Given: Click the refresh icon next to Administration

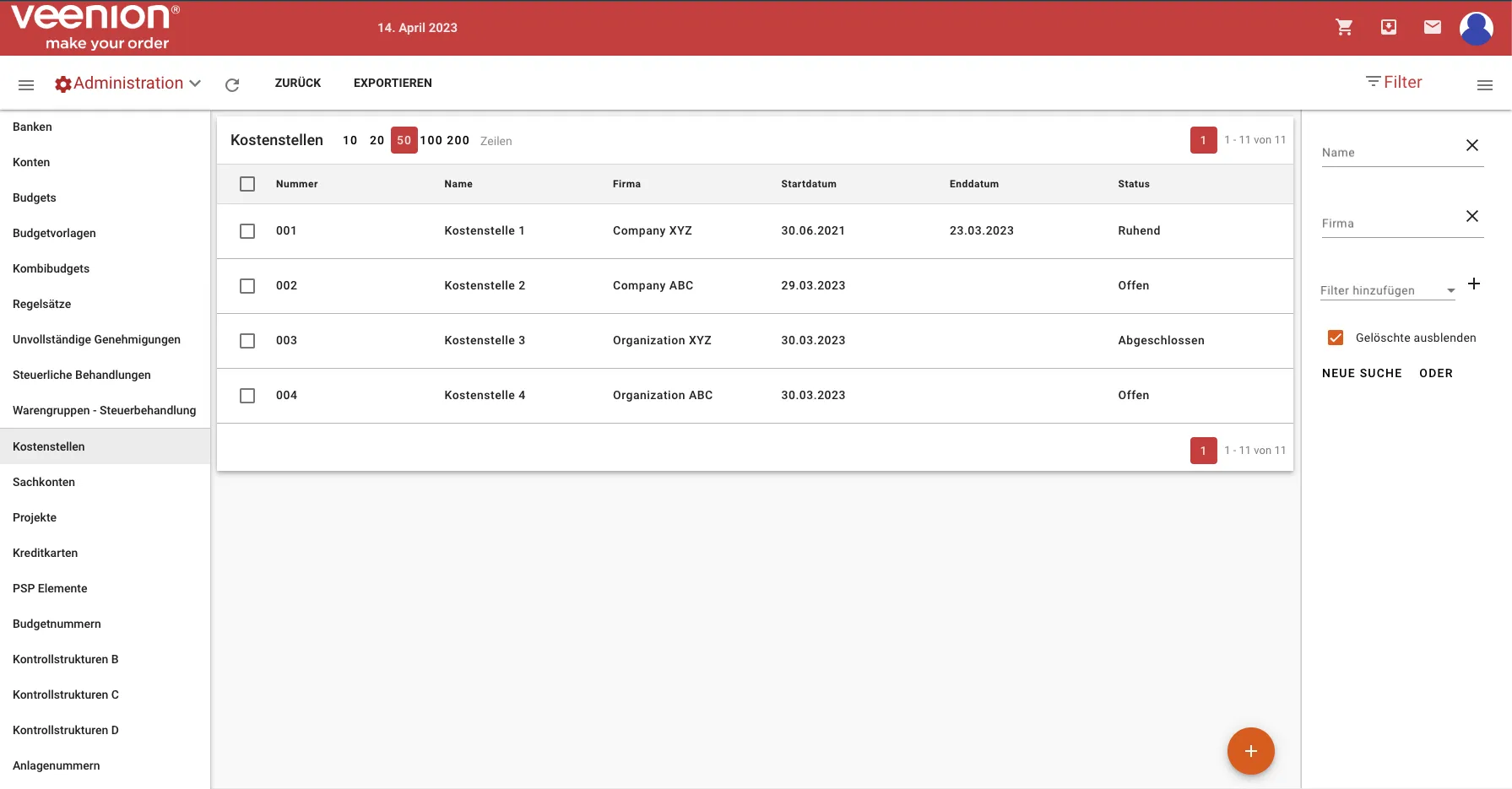Looking at the screenshot, I should 232,84.
